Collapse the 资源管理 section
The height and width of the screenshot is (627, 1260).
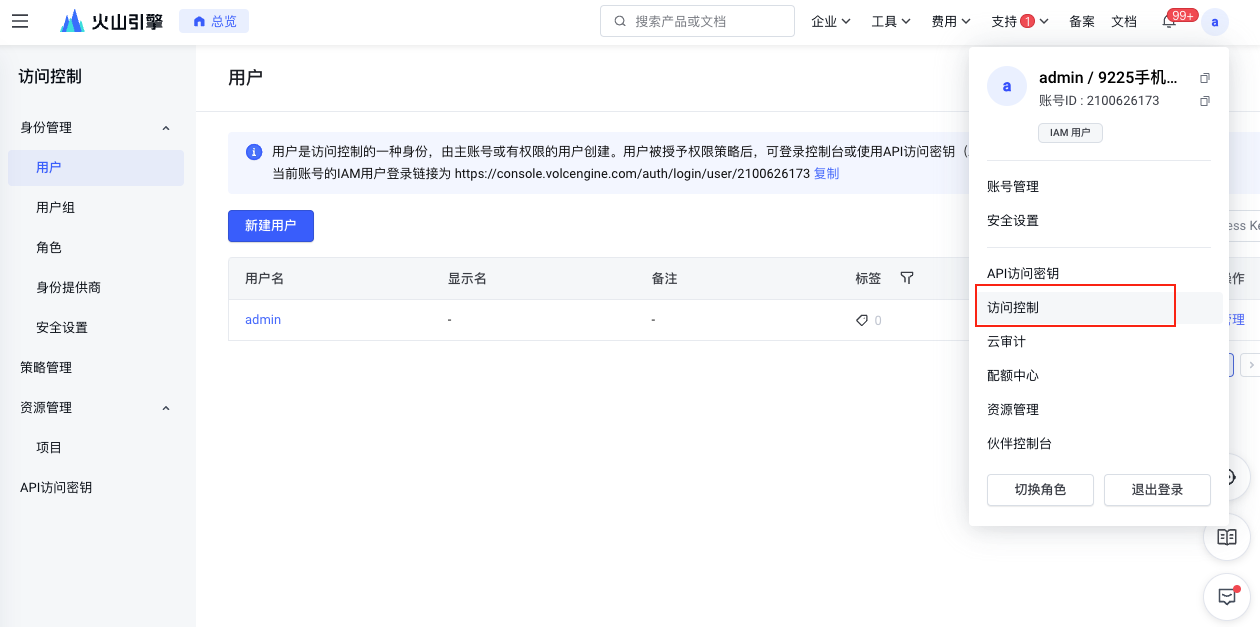[x=166, y=408]
